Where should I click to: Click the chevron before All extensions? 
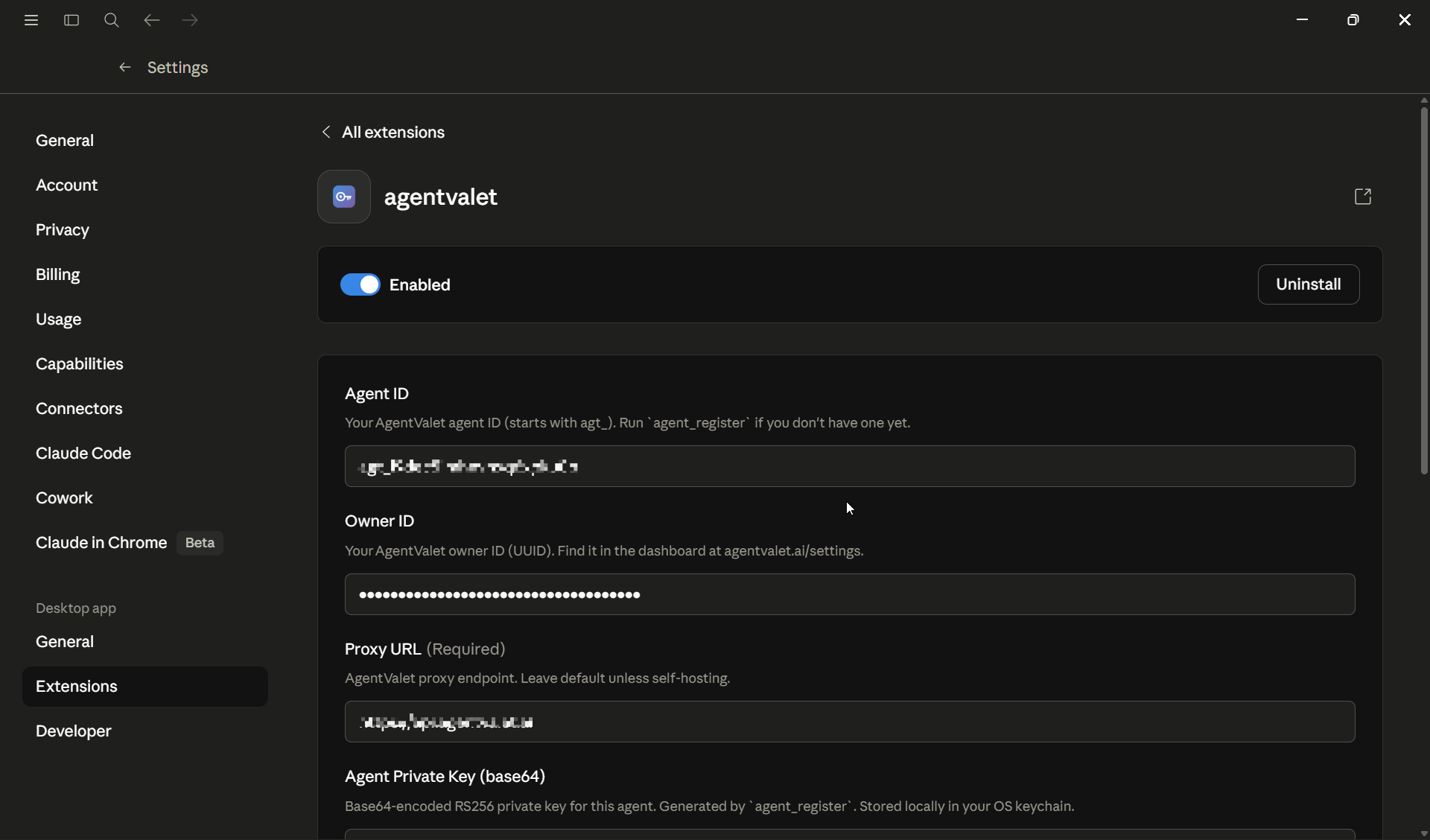[326, 133]
